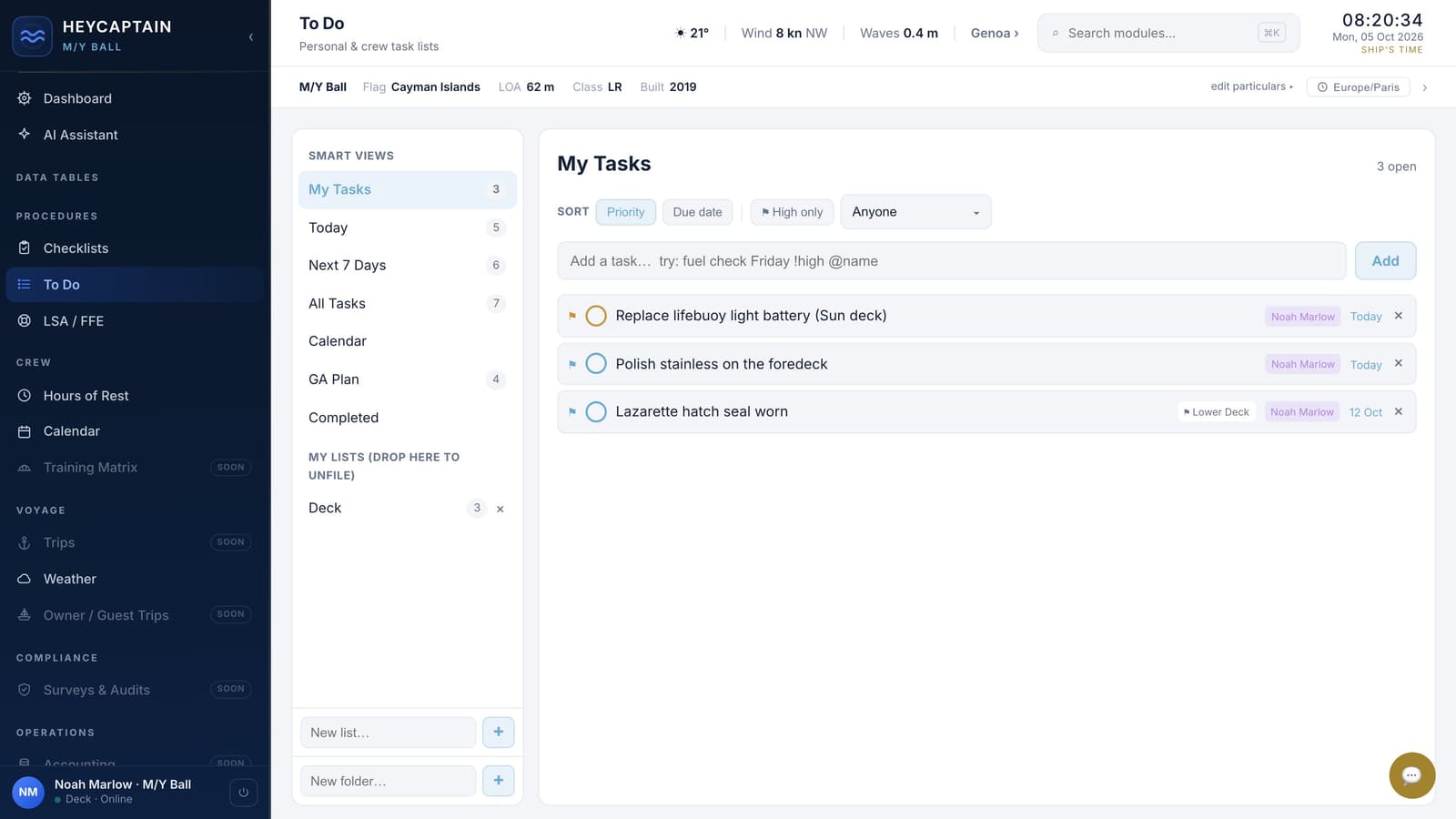This screenshot has height=819, width=1456.
Task: Remove the Polish stainless on the foredeck task
Action: 1399,363
